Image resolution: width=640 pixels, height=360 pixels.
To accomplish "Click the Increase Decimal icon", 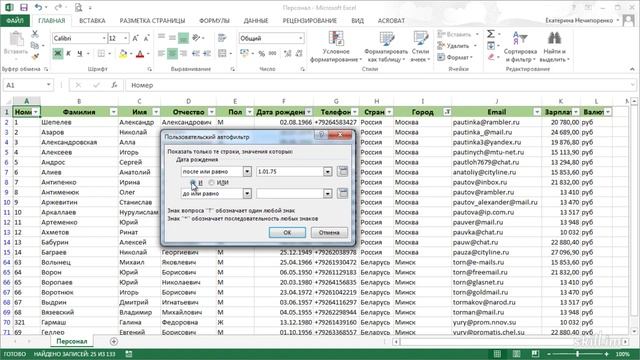I will [x=287, y=53].
